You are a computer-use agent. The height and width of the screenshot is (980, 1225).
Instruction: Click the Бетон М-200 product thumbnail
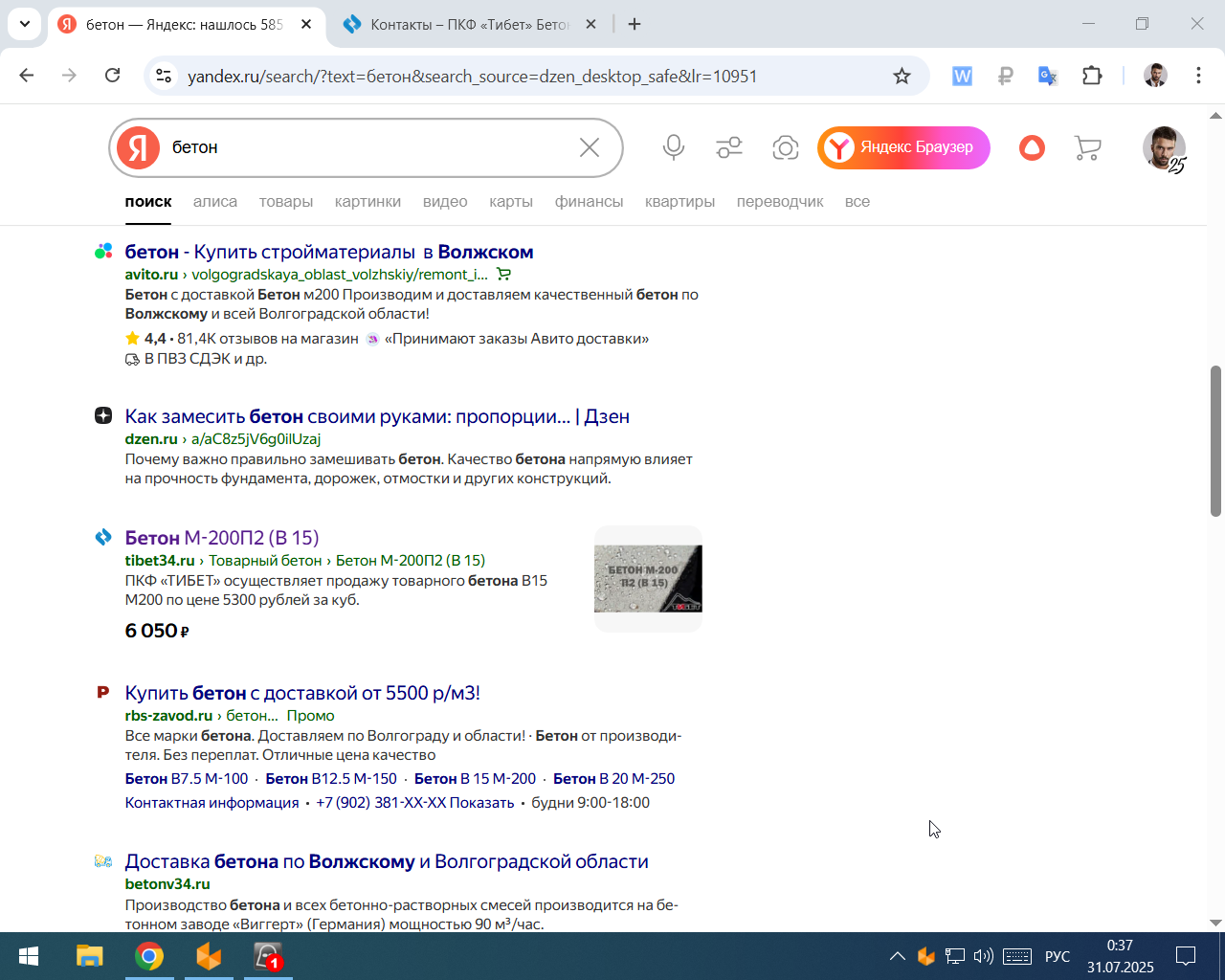(x=648, y=578)
